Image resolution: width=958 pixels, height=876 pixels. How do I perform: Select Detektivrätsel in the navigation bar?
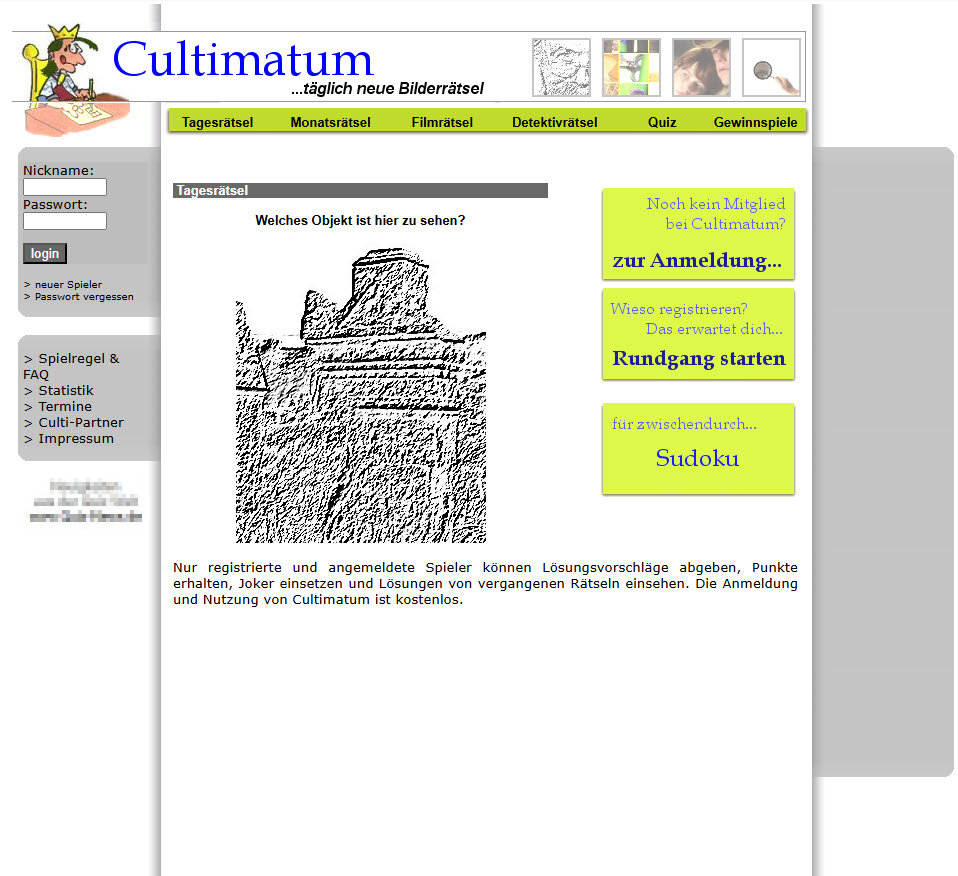[554, 122]
